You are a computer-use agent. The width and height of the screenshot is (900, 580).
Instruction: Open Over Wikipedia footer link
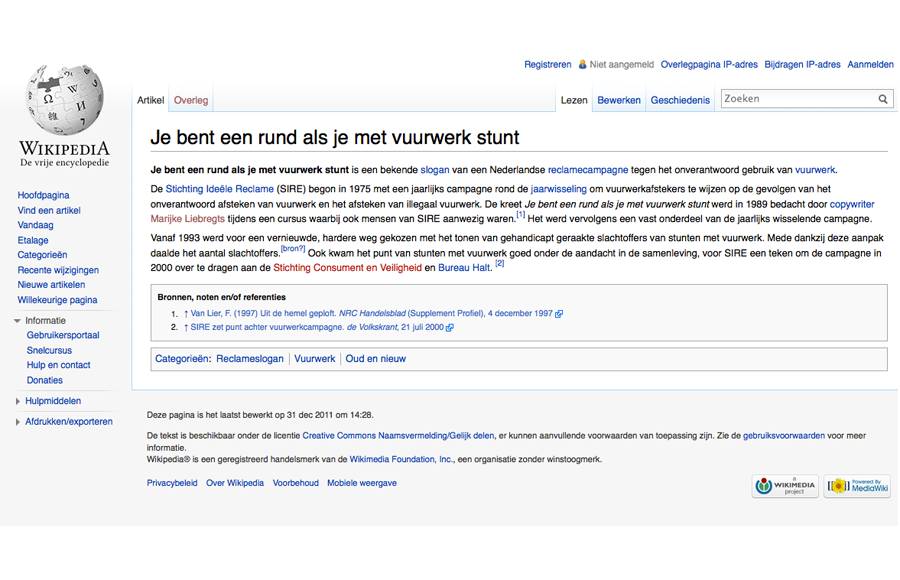pyautogui.click(x=235, y=484)
